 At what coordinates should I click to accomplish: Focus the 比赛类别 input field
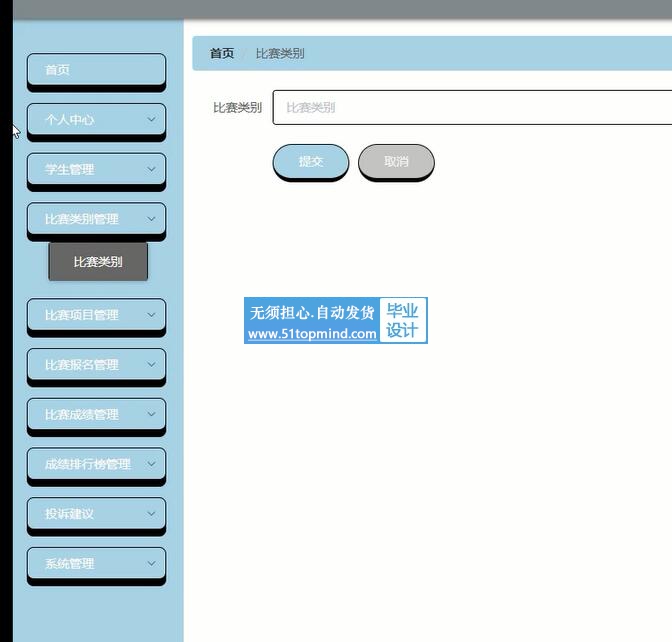pyautogui.click(x=472, y=108)
